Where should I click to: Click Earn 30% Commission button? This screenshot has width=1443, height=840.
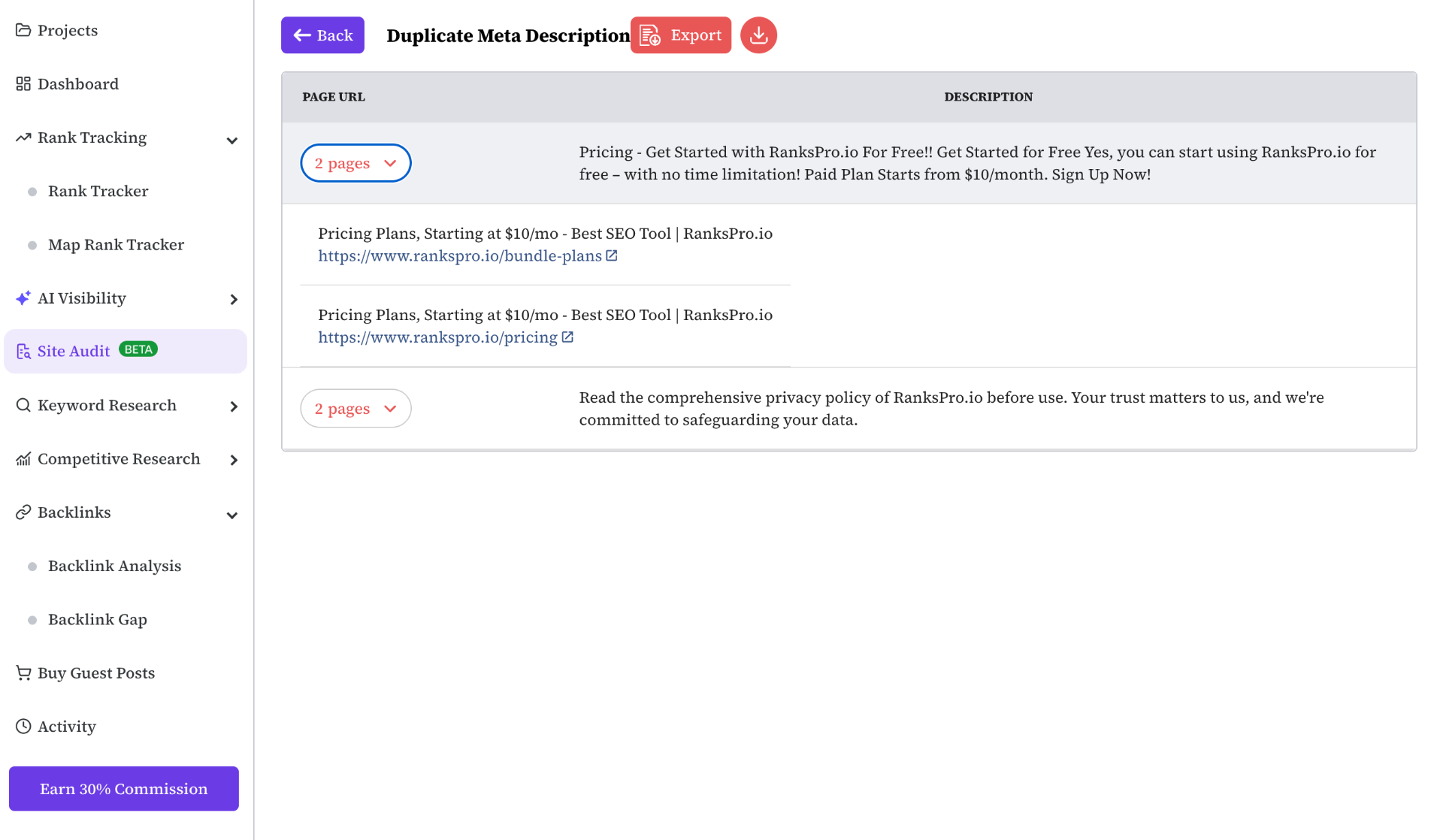[124, 788]
